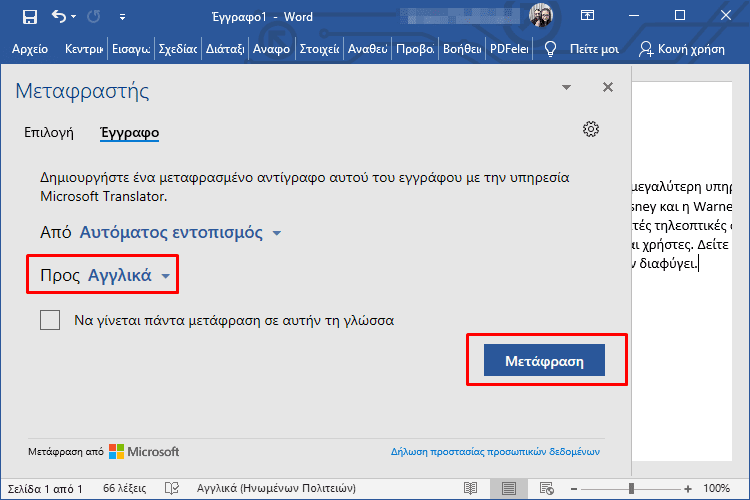Open the Βοήθεια ribbon tab
The height and width of the screenshot is (500, 750).
point(462,49)
